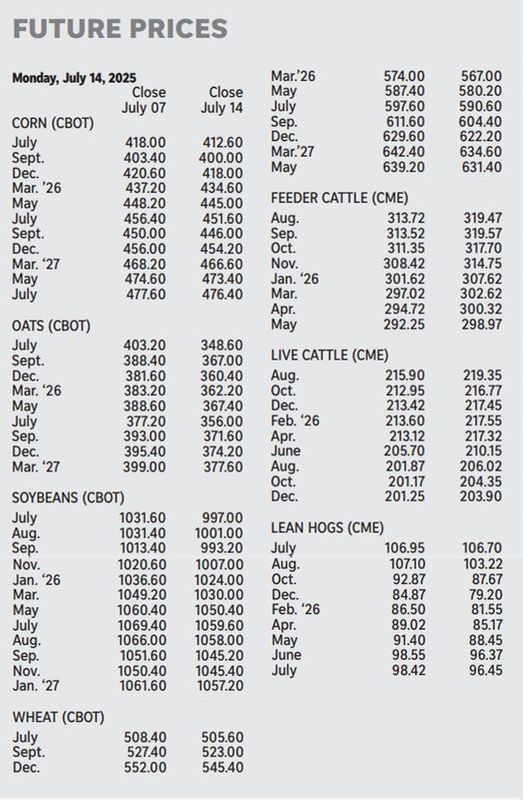Click the SOYBEANS (CBOT) section title
Viewport: 523px width, 800px height.
[68, 498]
